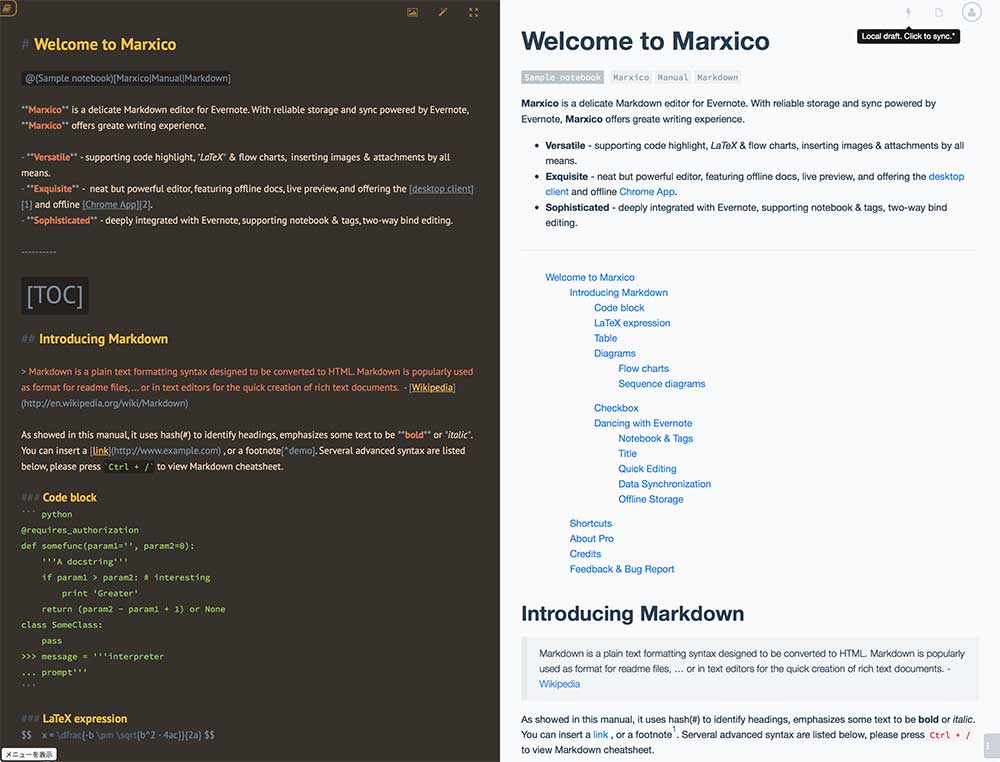Click the 'desktop client' hyperlink
1000x762 pixels.
coord(944,176)
